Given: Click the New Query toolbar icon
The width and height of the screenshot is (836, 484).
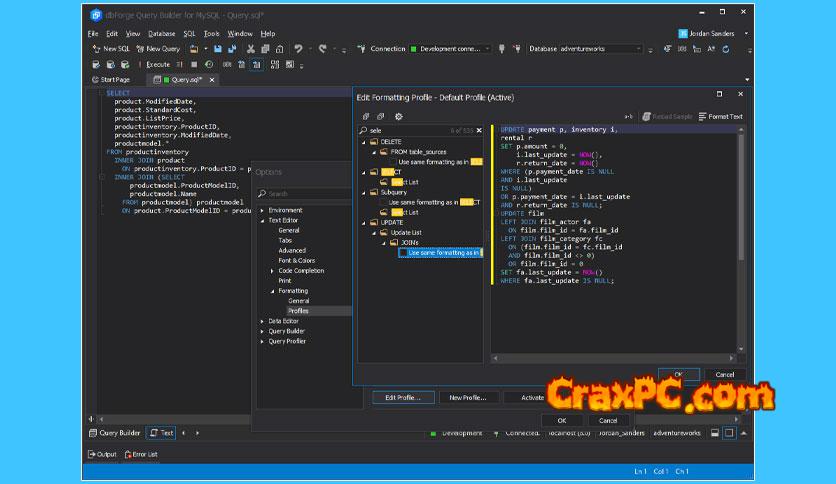Looking at the screenshot, I should tap(140, 48).
